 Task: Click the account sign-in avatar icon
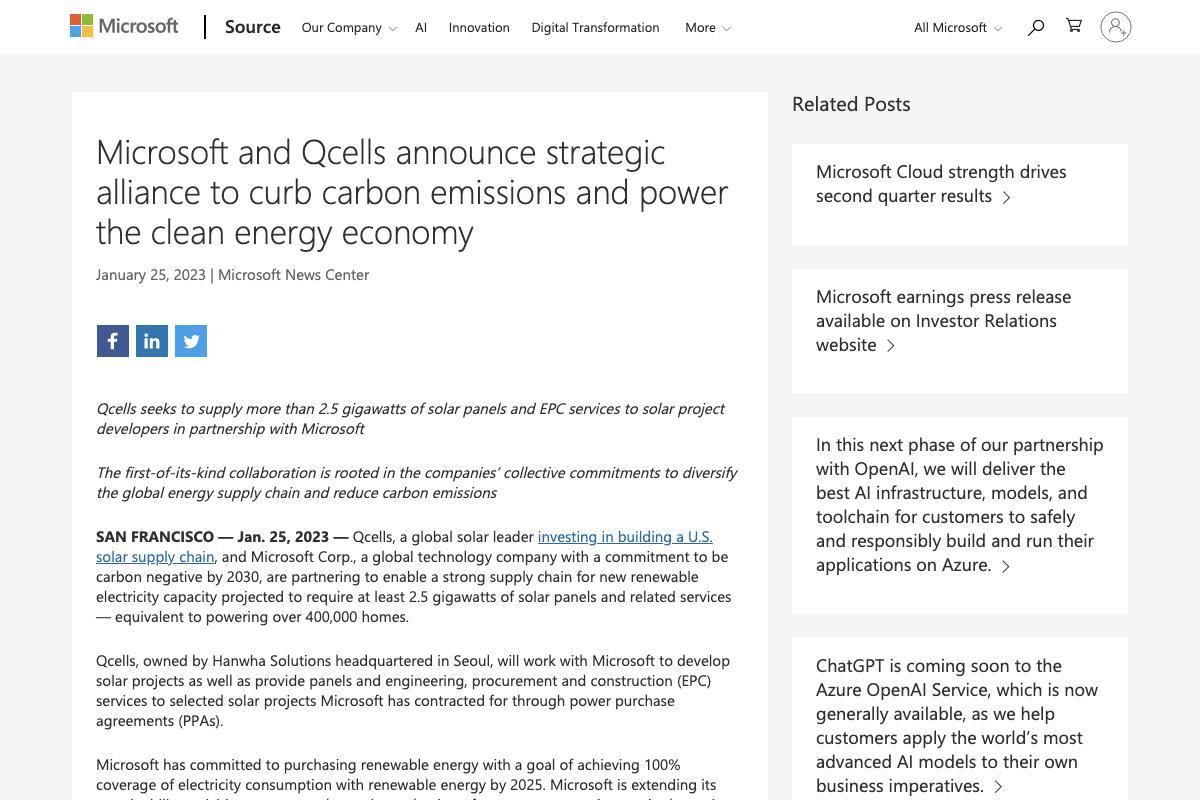(x=1116, y=27)
